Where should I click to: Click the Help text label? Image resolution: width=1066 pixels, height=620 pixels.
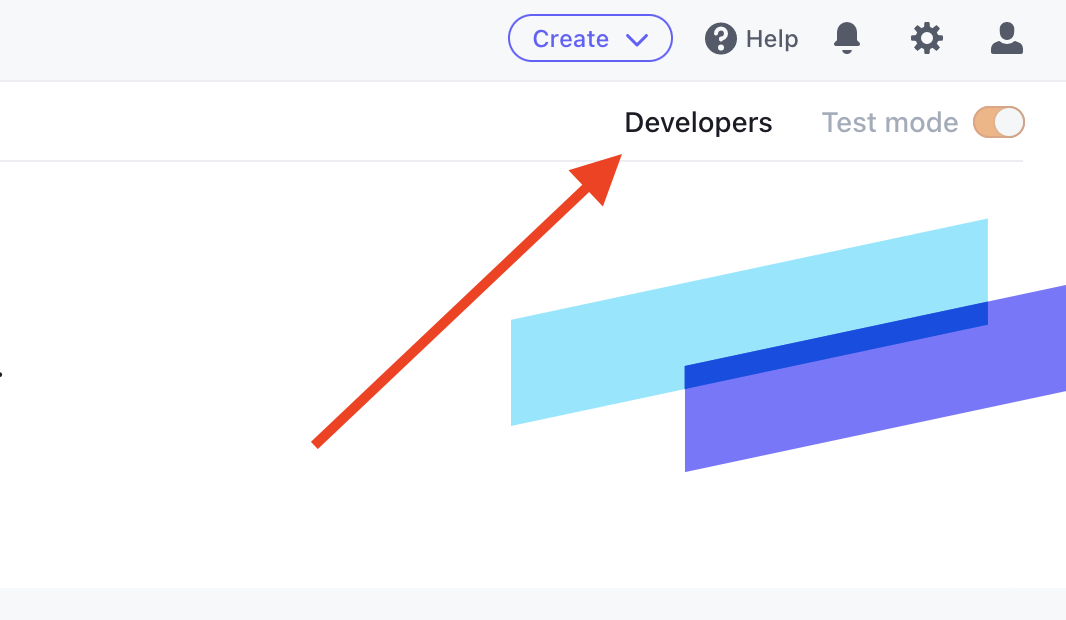click(772, 39)
